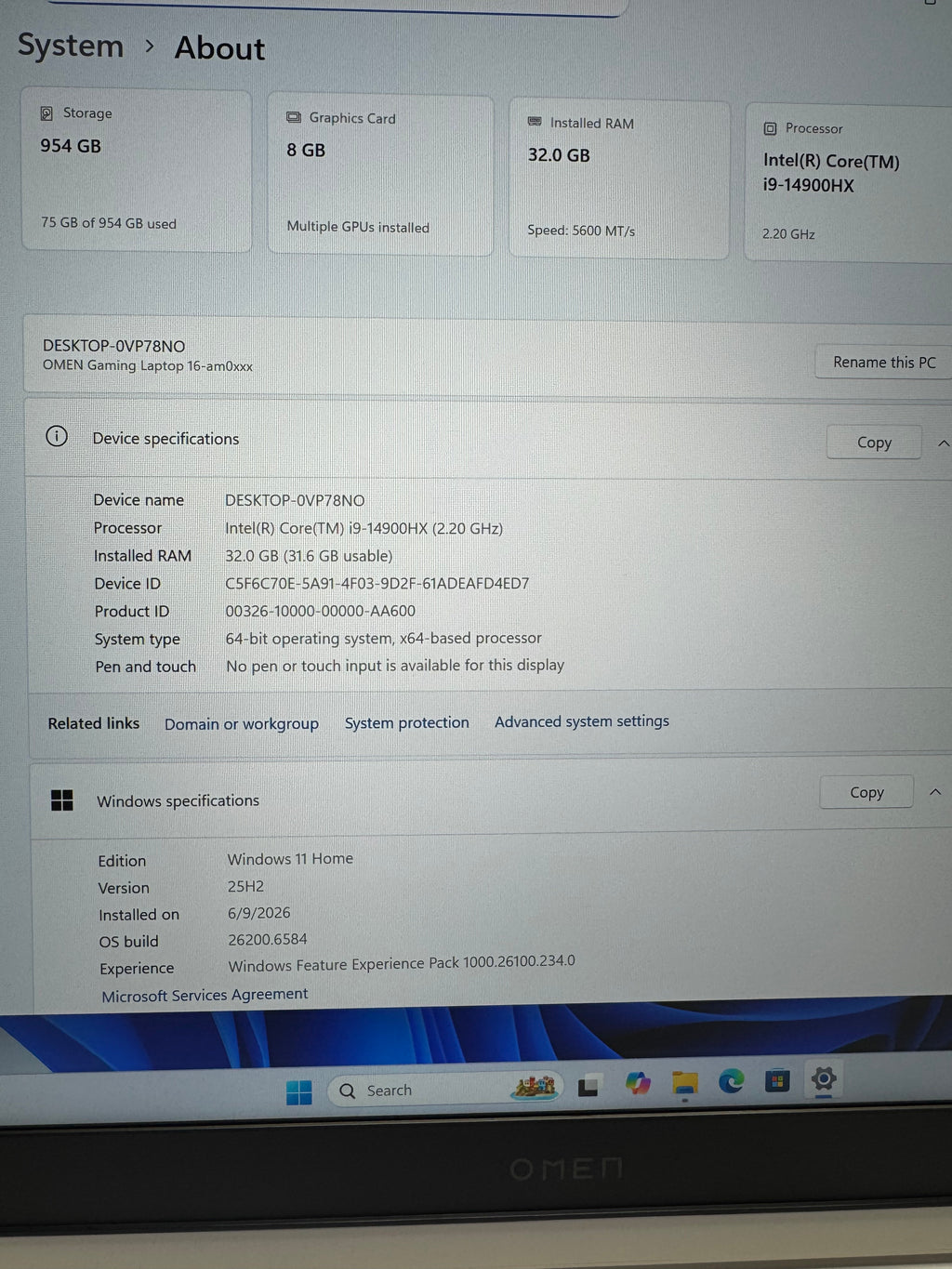Select '32.0 GB (31.6 GB usable)' text
The width and height of the screenshot is (952, 1269).
tap(309, 556)
